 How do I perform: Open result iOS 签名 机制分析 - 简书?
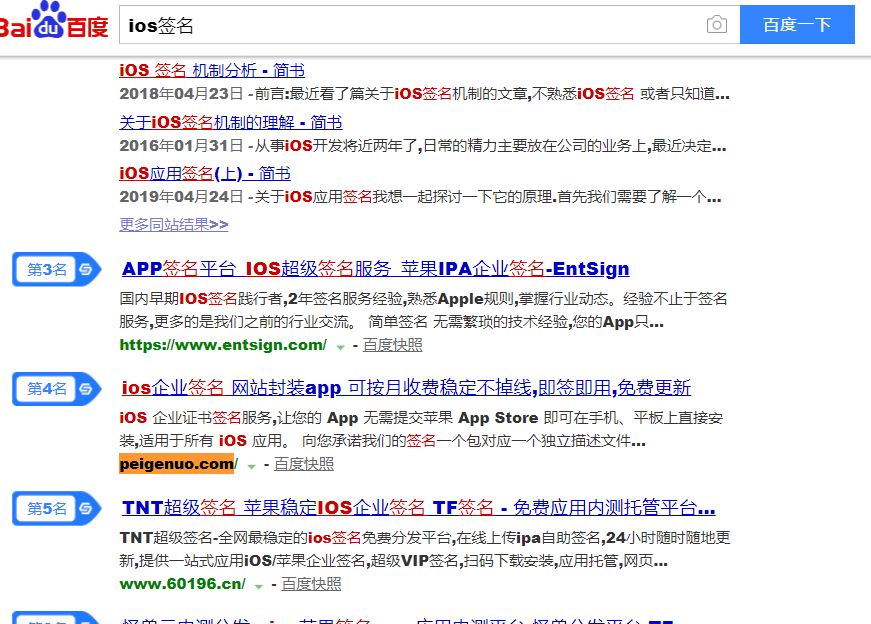212,71
